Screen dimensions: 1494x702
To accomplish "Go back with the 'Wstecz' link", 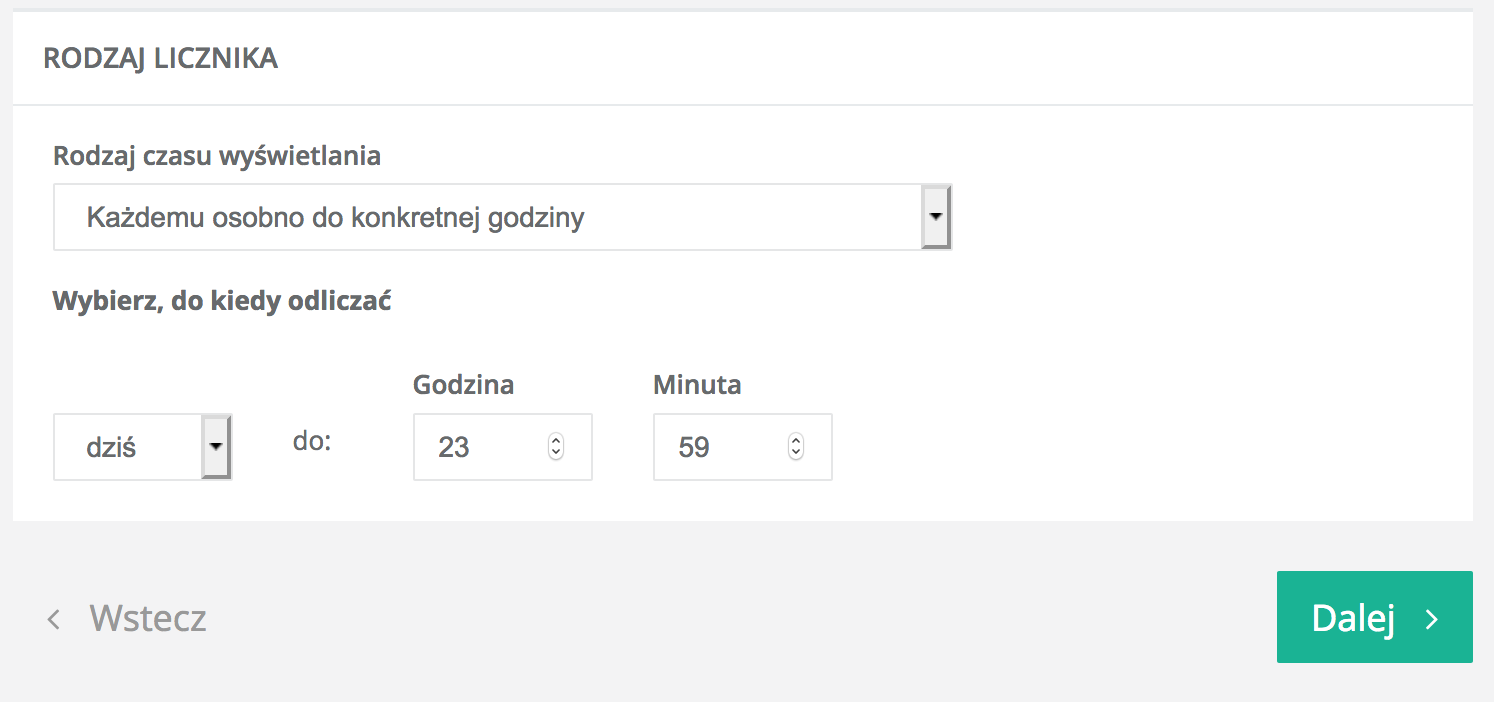I will [148, 618].
